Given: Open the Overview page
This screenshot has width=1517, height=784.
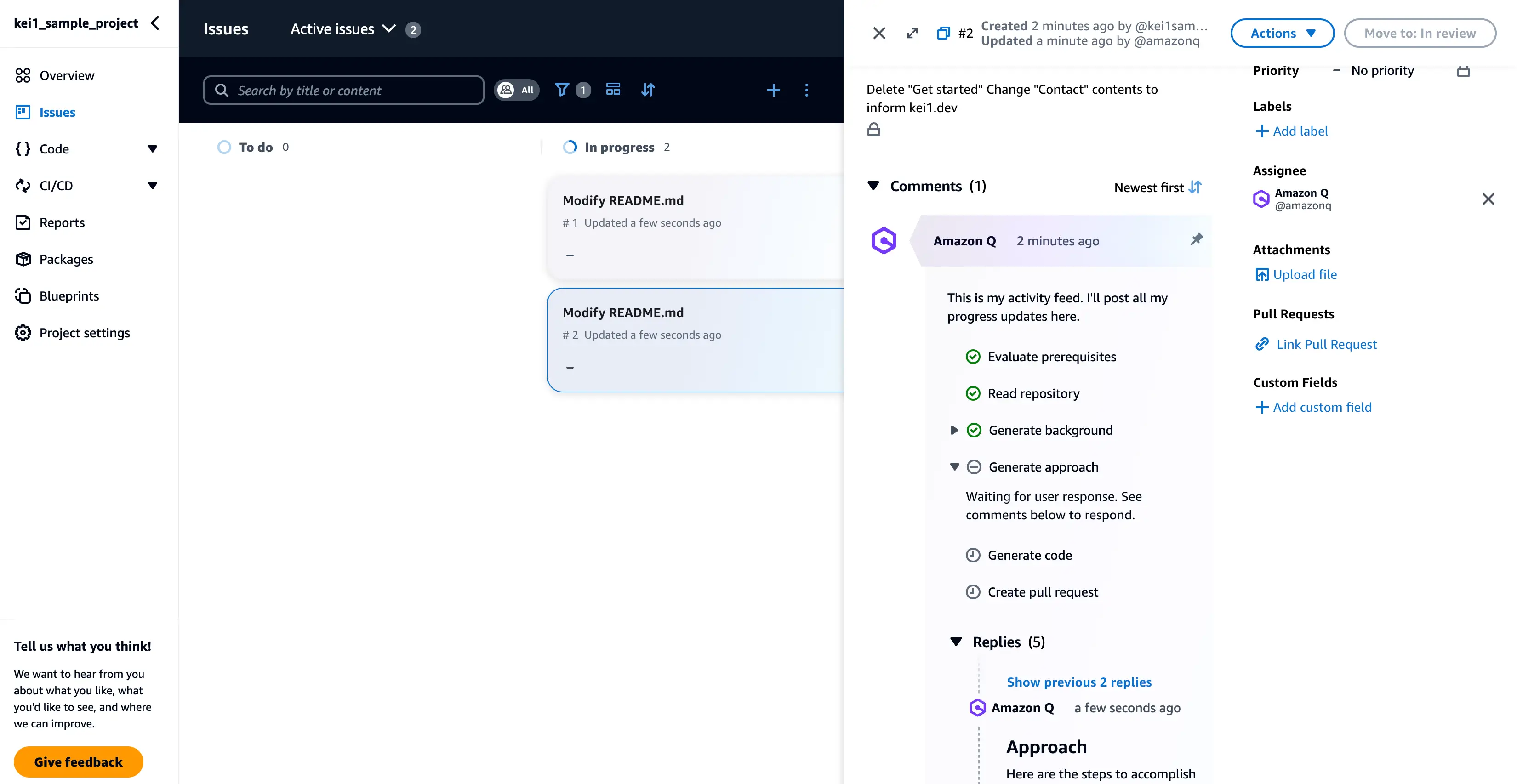Looking at the screenshot, I should 67,75.
